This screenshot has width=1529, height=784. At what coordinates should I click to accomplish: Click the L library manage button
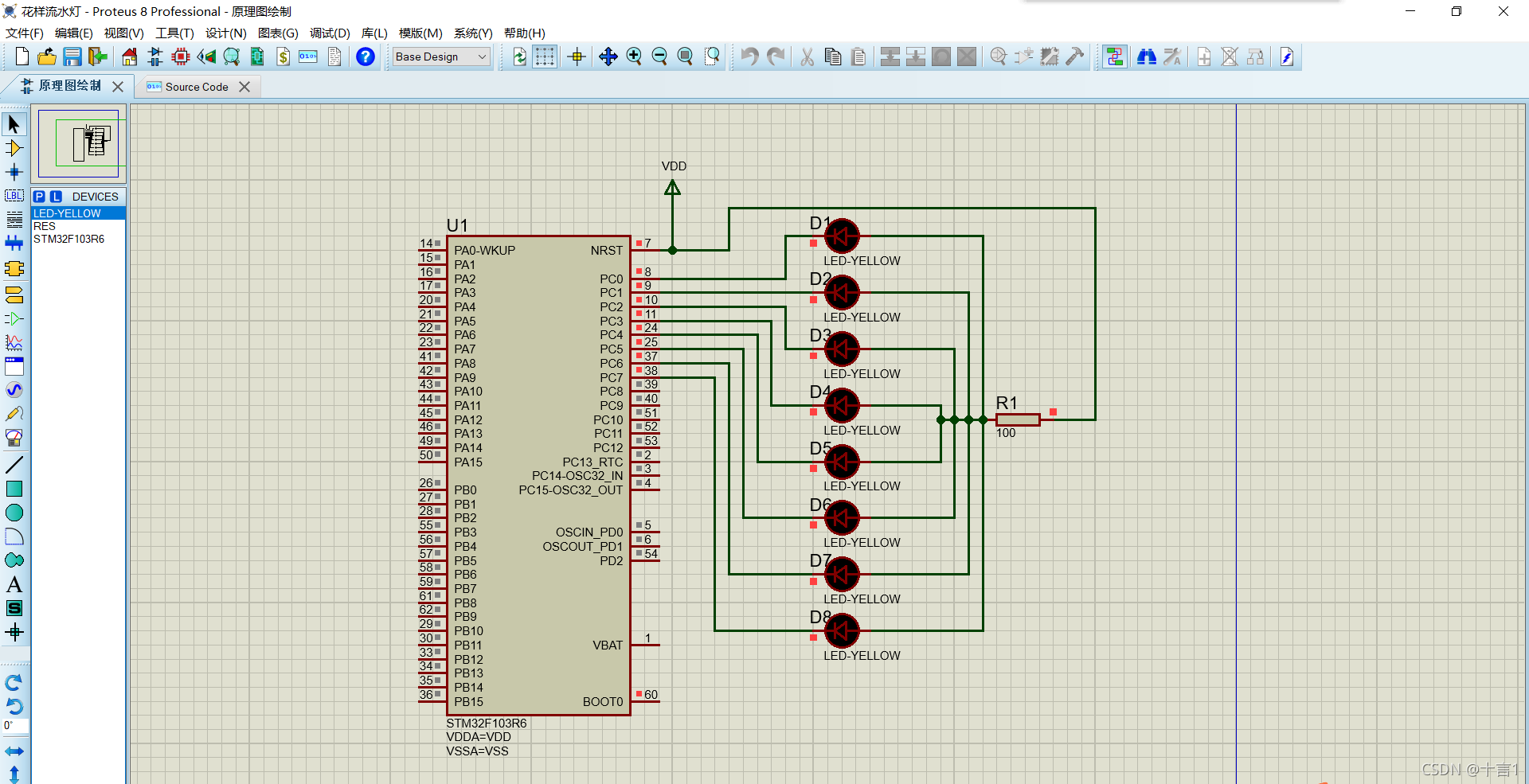[x=56, y=197]
